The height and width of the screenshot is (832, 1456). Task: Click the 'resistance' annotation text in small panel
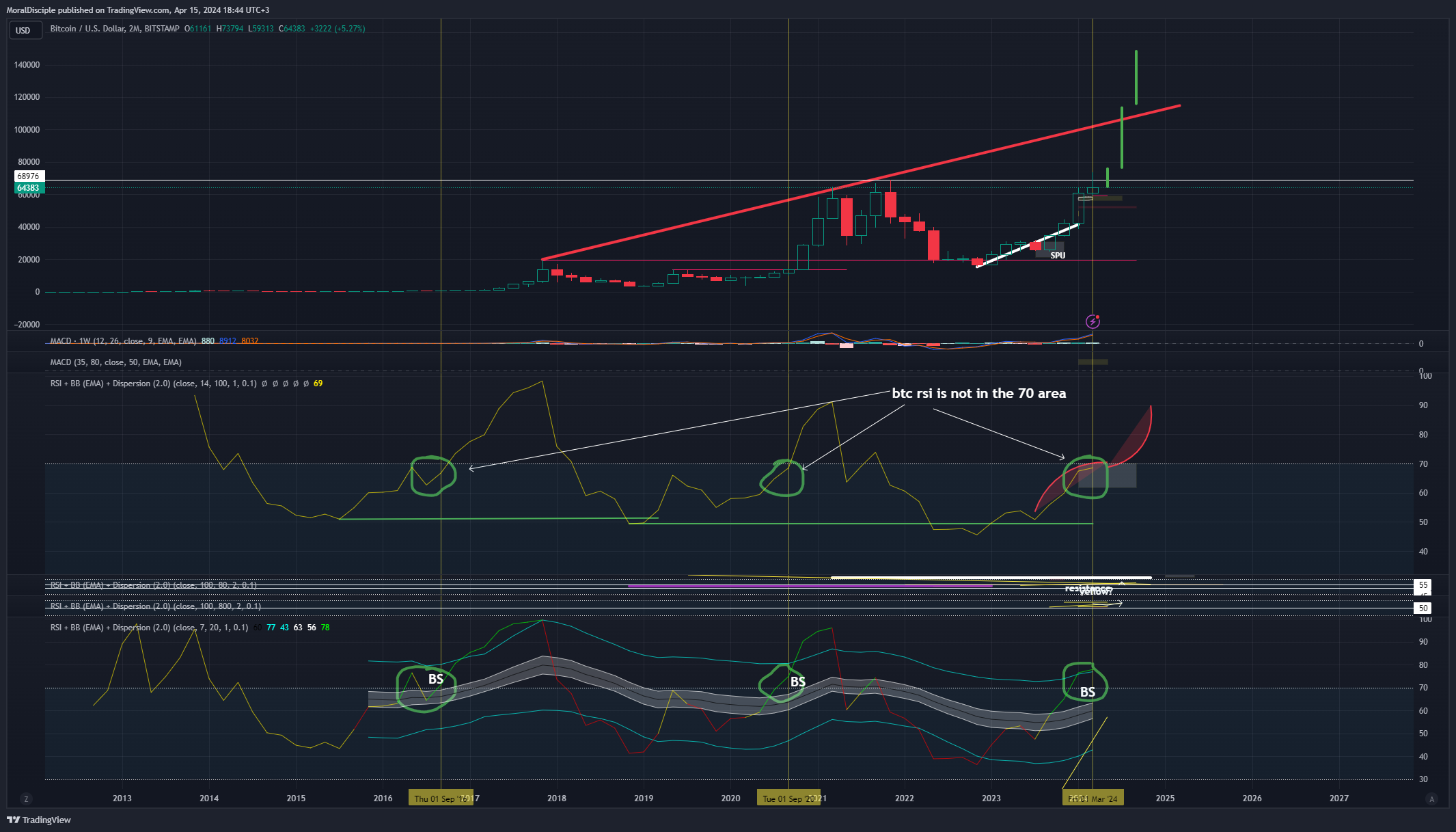pyautogui.click(x=1088, y=588)
